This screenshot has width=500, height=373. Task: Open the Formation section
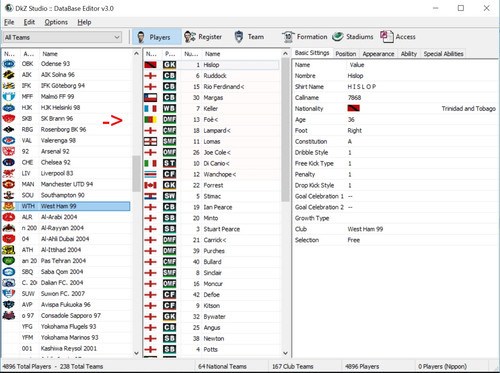(305, 37)
